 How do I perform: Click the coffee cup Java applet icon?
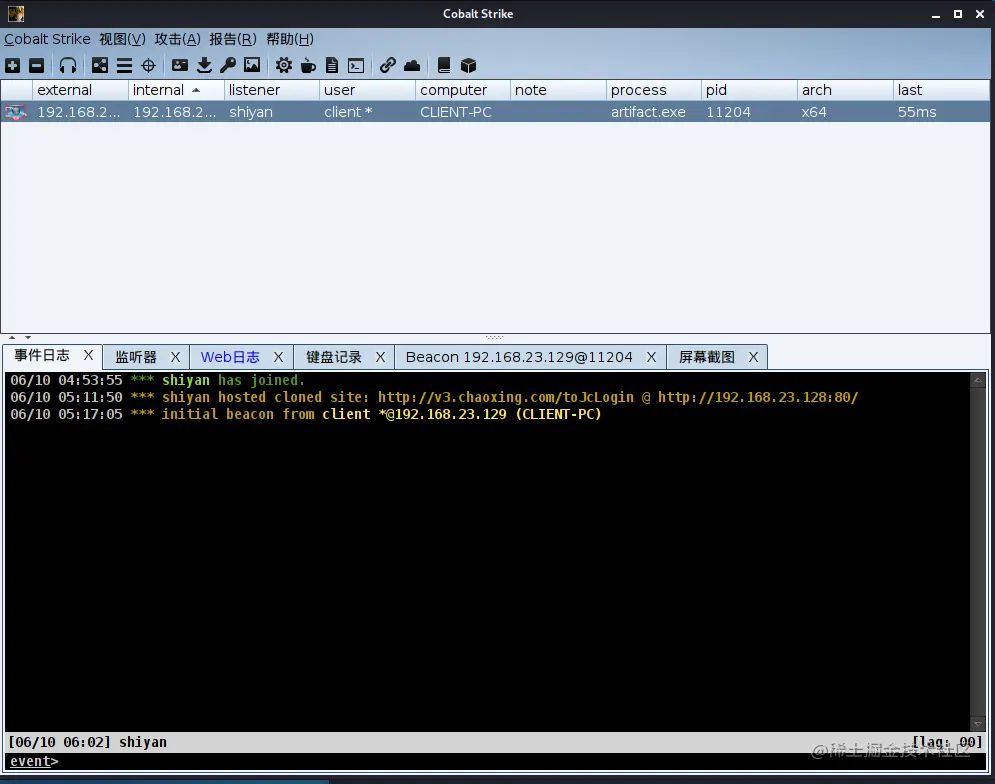(x=308, y=65)
